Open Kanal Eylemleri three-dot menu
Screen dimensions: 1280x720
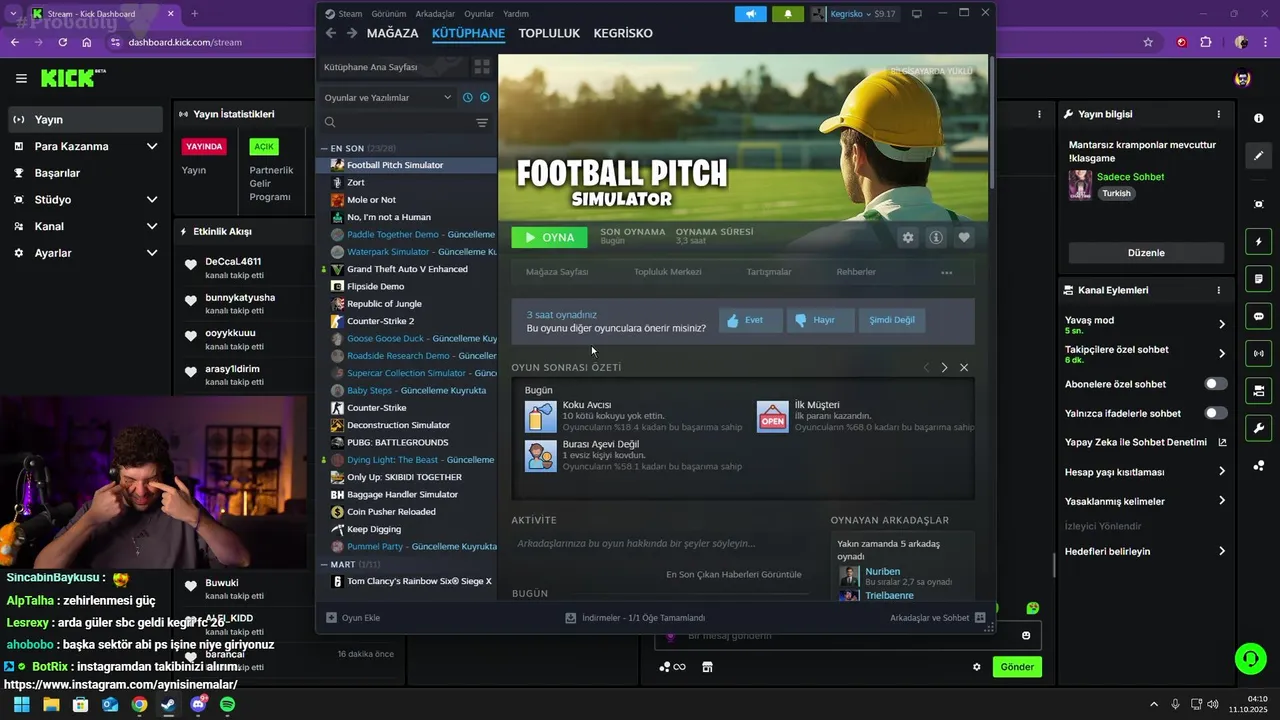pyautogui.click(x=1218, y=290)
